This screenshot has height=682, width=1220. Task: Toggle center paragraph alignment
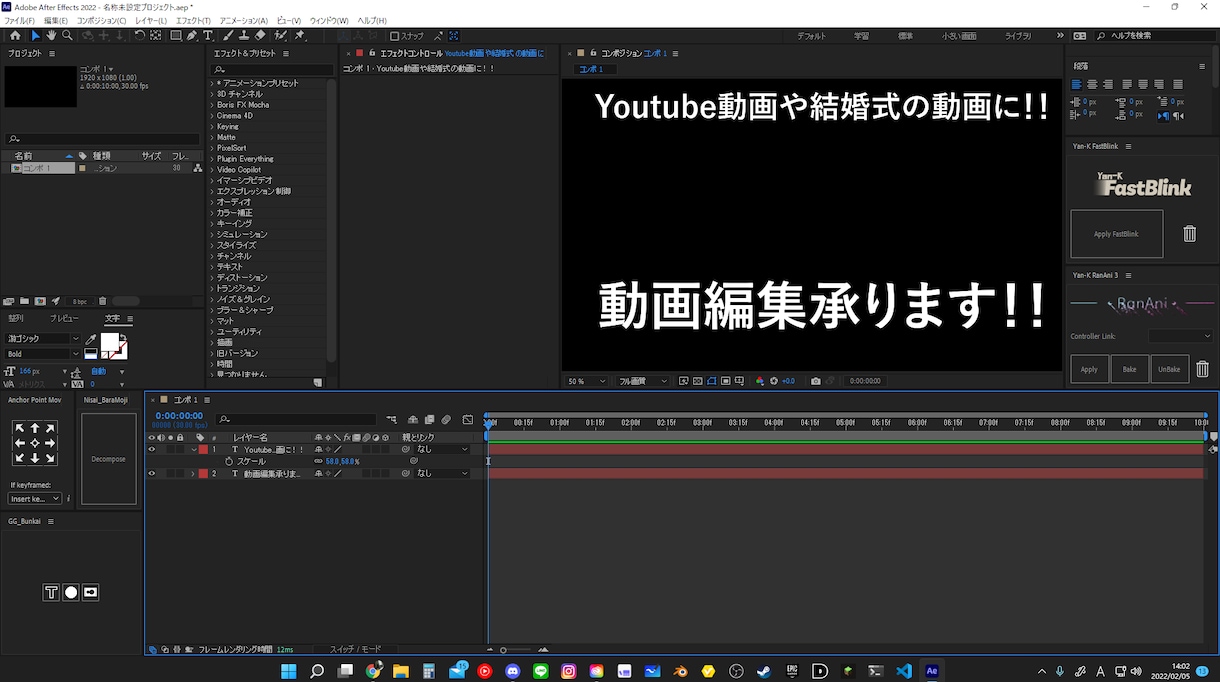click(1092, 85)
